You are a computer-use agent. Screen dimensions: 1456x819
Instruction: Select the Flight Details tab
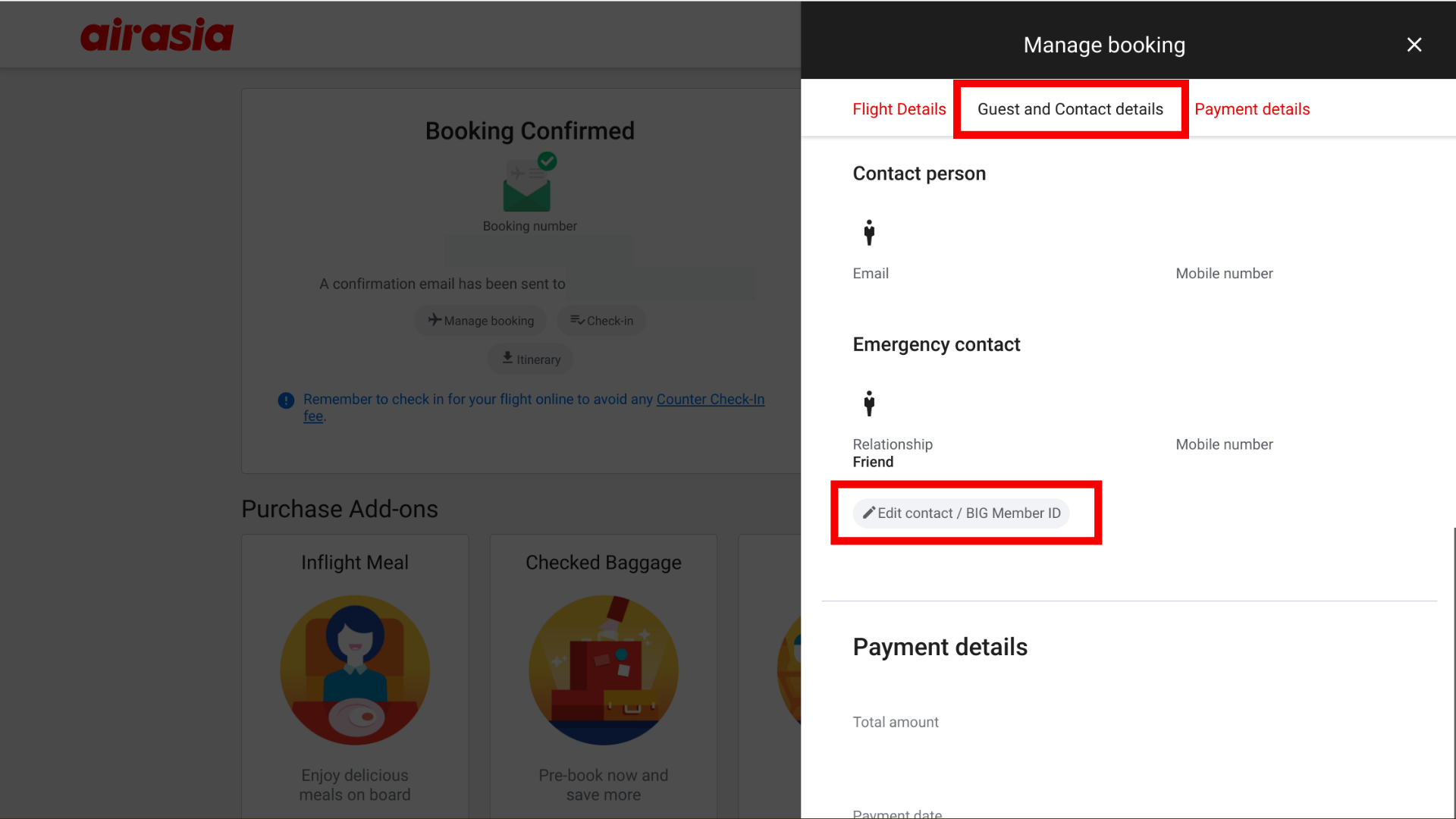coord(899,108)
